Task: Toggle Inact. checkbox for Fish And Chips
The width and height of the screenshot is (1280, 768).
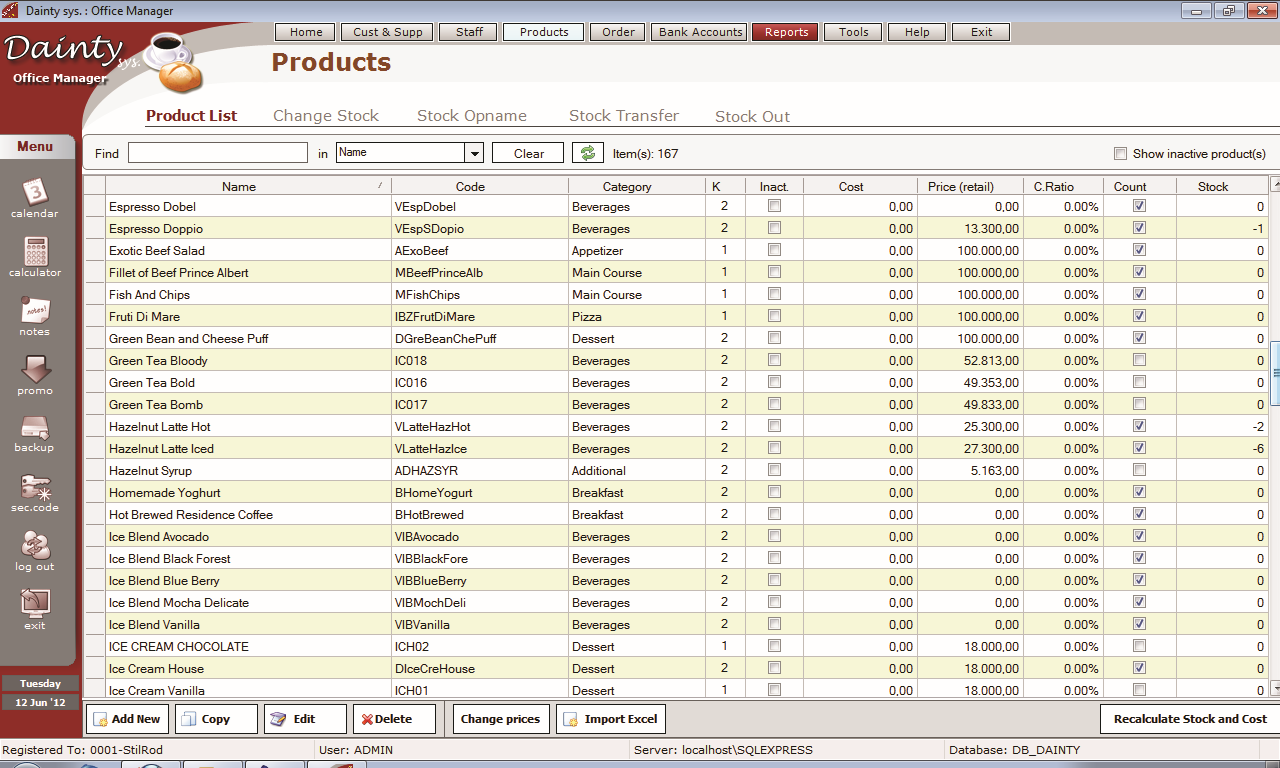Action: [x=774, y=294]
